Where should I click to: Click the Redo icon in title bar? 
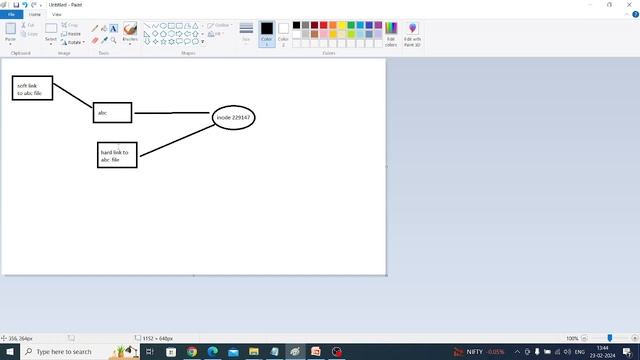33,5
